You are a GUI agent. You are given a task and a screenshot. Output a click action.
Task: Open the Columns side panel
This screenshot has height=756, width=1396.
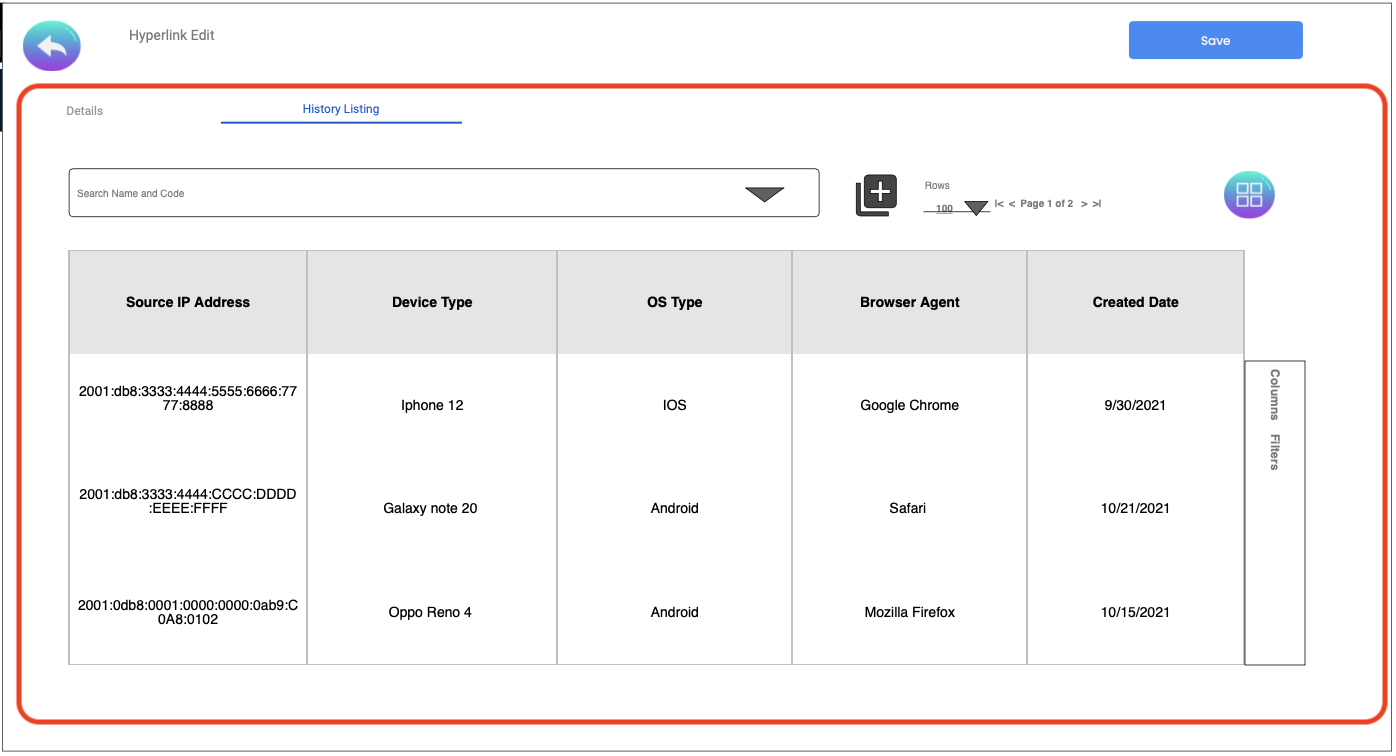point(1275,395)
